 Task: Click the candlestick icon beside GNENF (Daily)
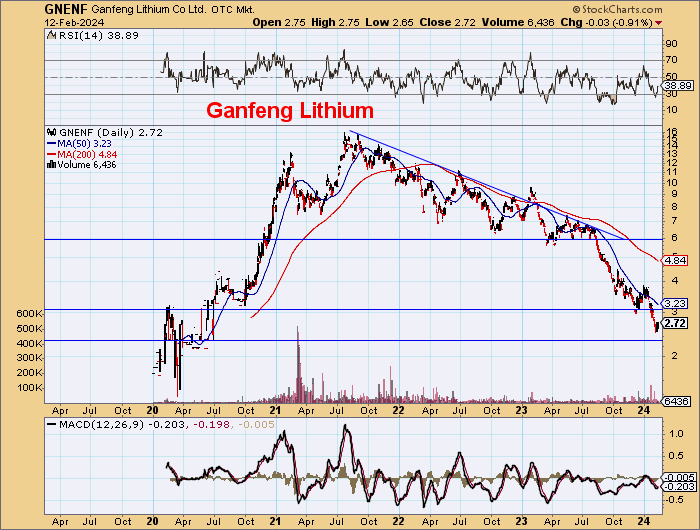click(52, 133)
